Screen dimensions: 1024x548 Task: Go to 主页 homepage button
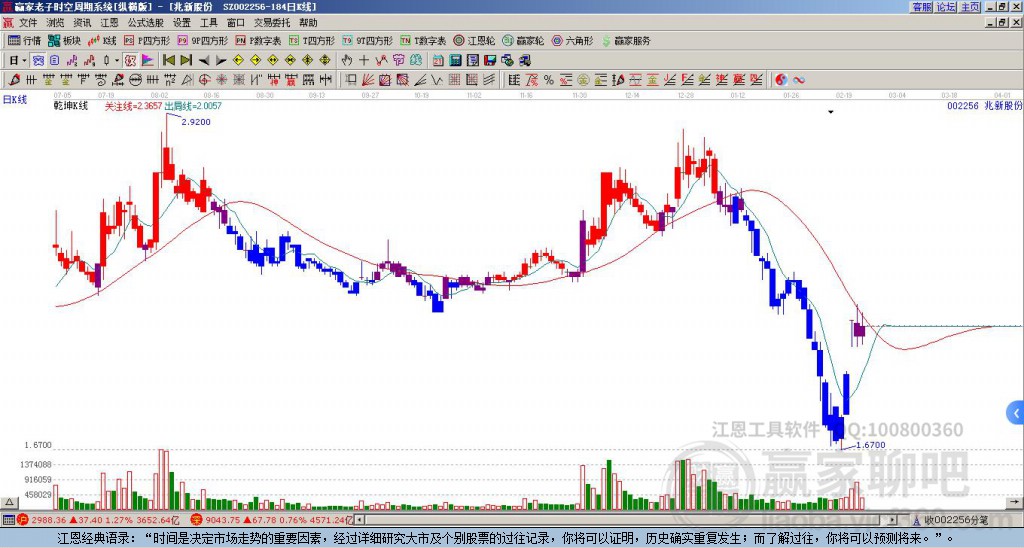click(x=970, y=7)
